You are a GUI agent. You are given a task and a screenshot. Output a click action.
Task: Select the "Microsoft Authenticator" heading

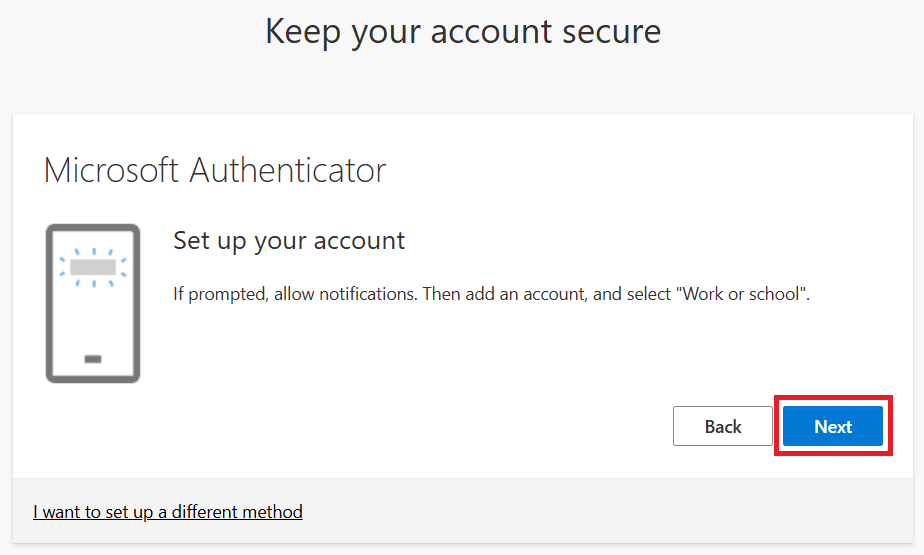pos(215,170)
